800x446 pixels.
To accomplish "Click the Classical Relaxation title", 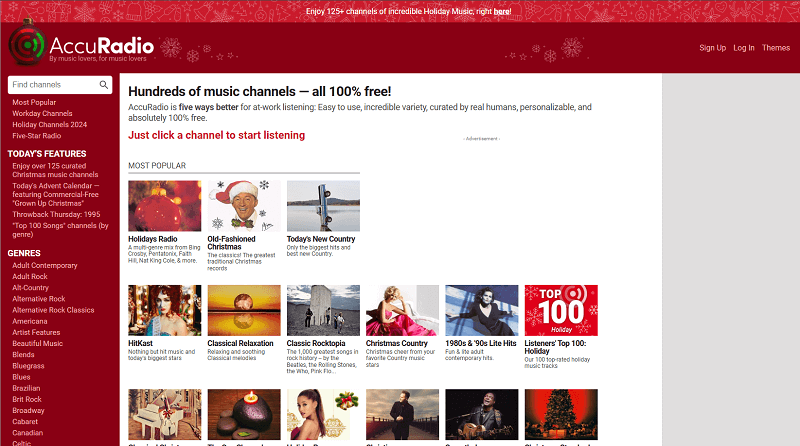I will [x=240, y=343].
